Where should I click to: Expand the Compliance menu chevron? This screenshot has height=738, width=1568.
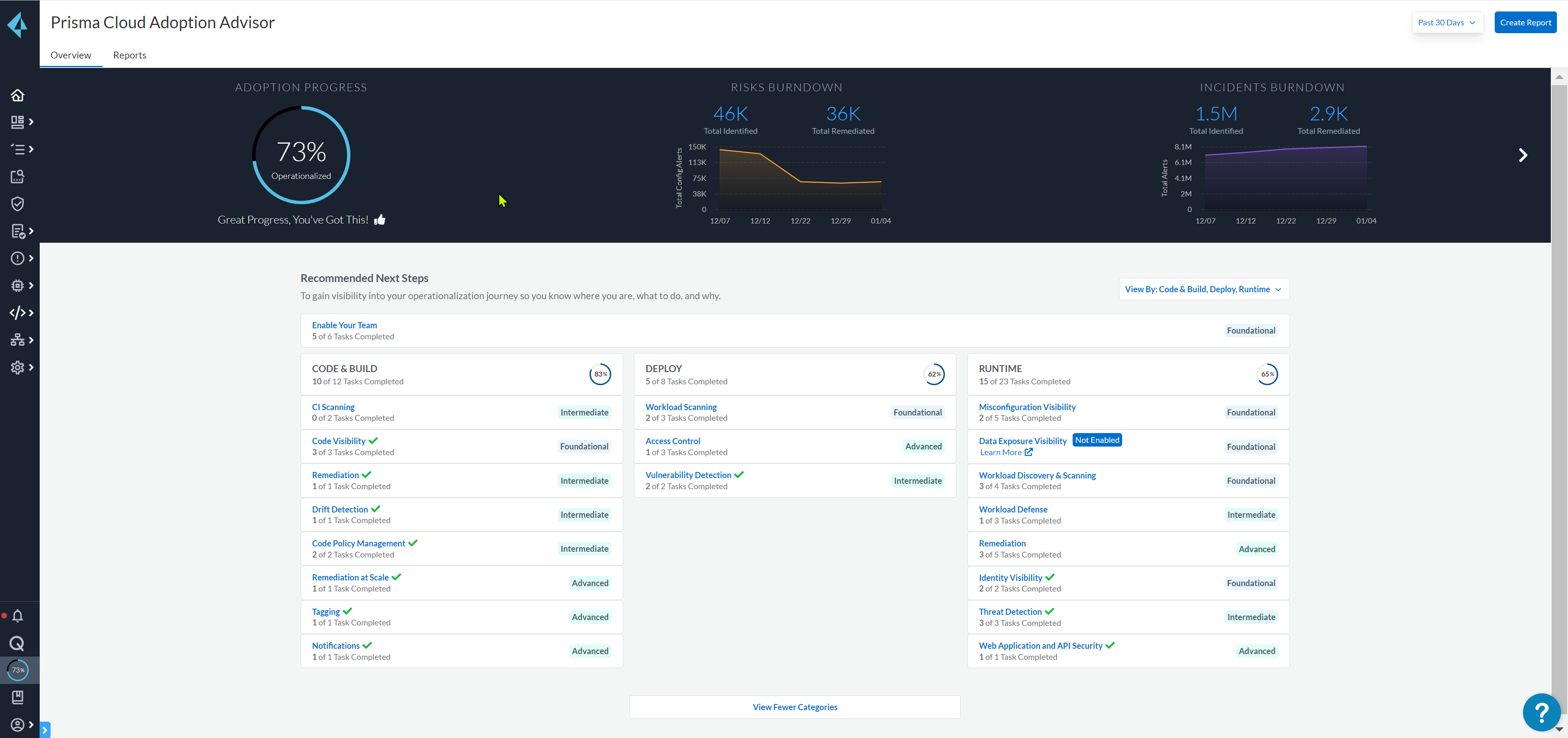coord(31,231)
